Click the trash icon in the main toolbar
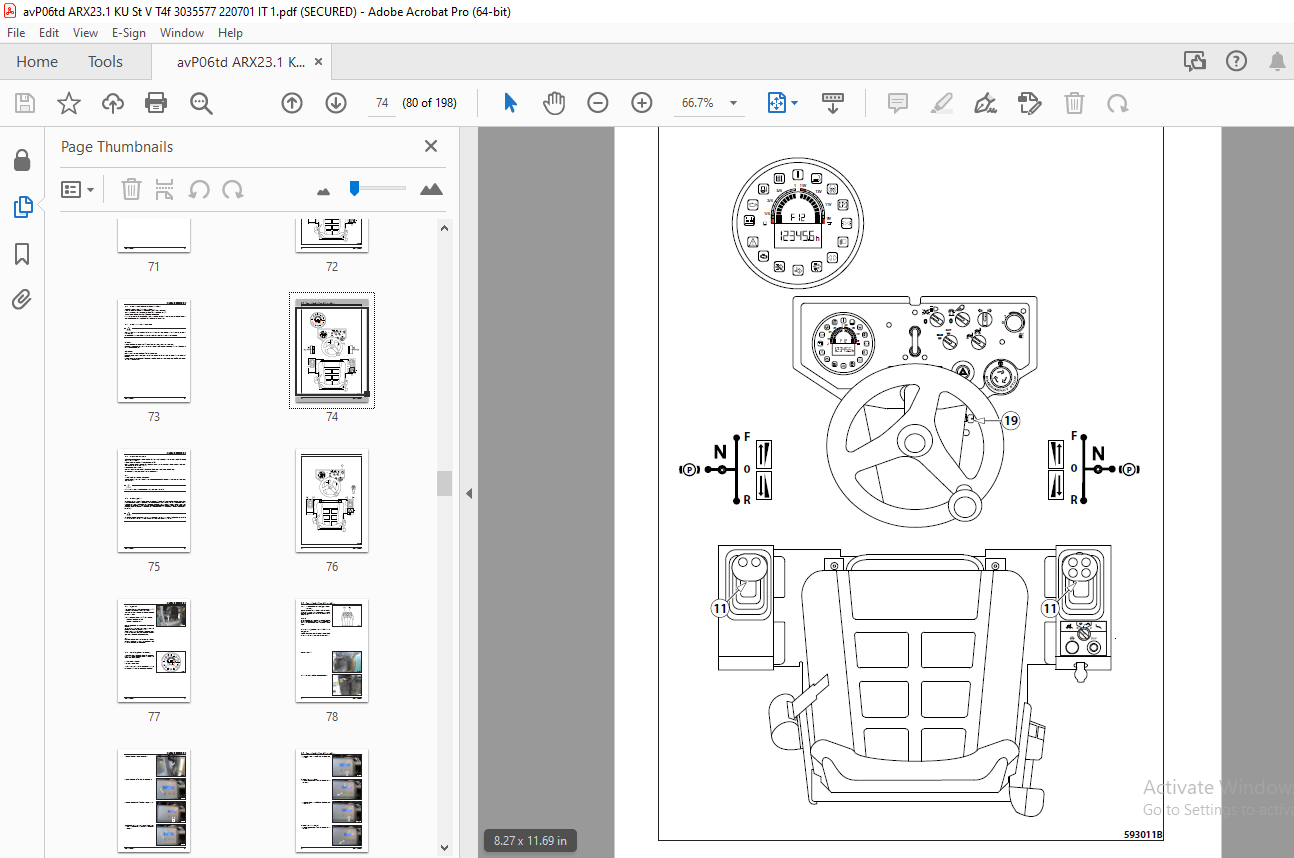Viewport: 1294px width, 858px height. coord(1074,103)
